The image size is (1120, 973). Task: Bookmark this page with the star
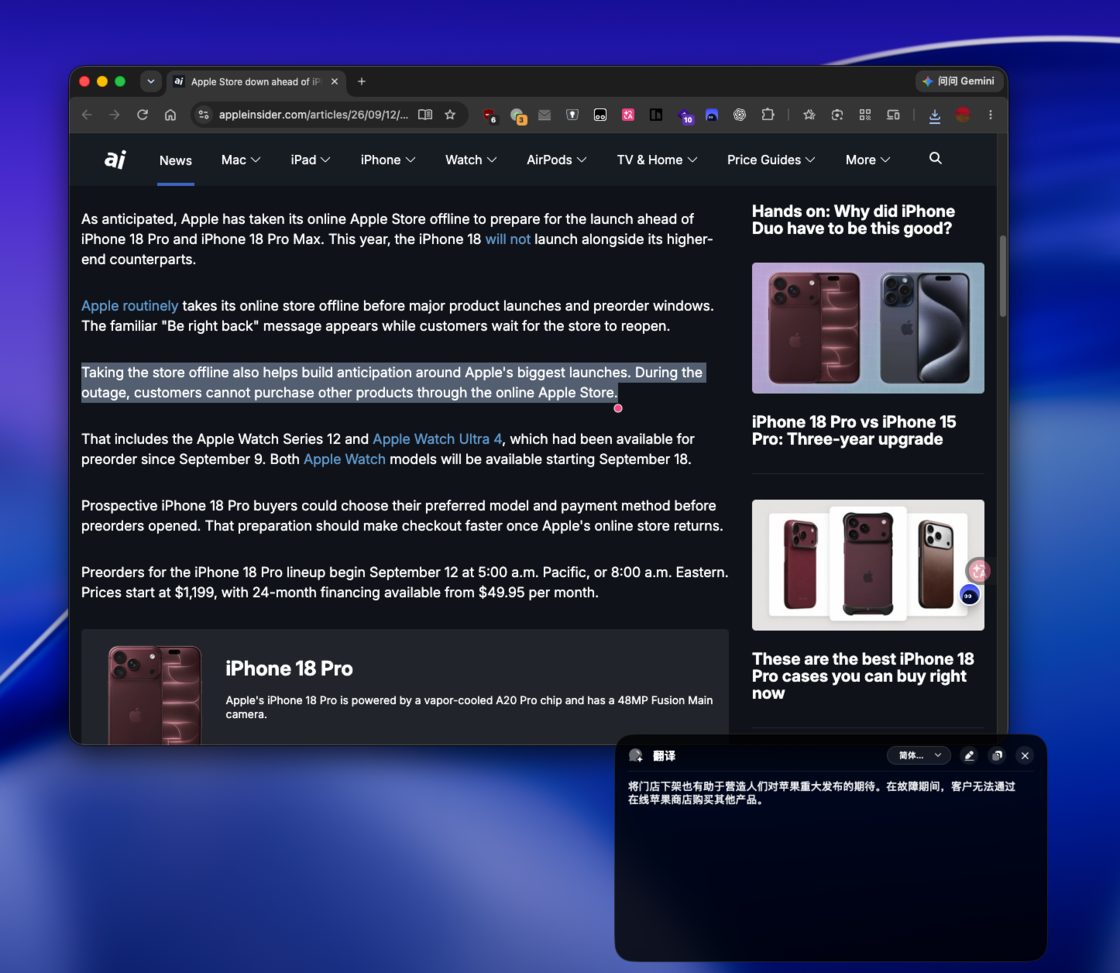[450, 114]
